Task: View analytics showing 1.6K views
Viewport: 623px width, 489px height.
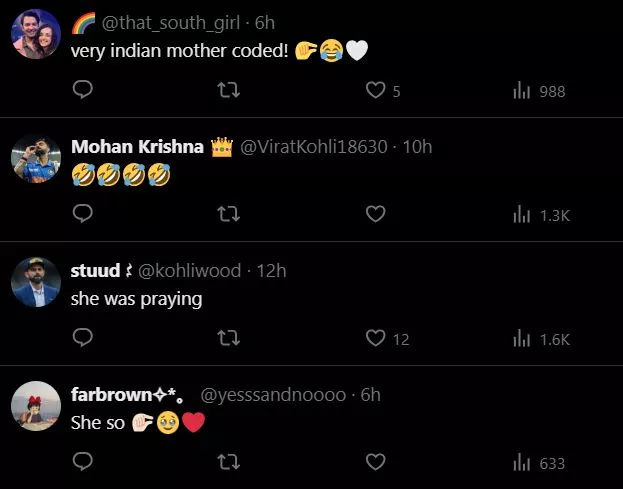Action: pyautogui.click(x=542, y=339)
